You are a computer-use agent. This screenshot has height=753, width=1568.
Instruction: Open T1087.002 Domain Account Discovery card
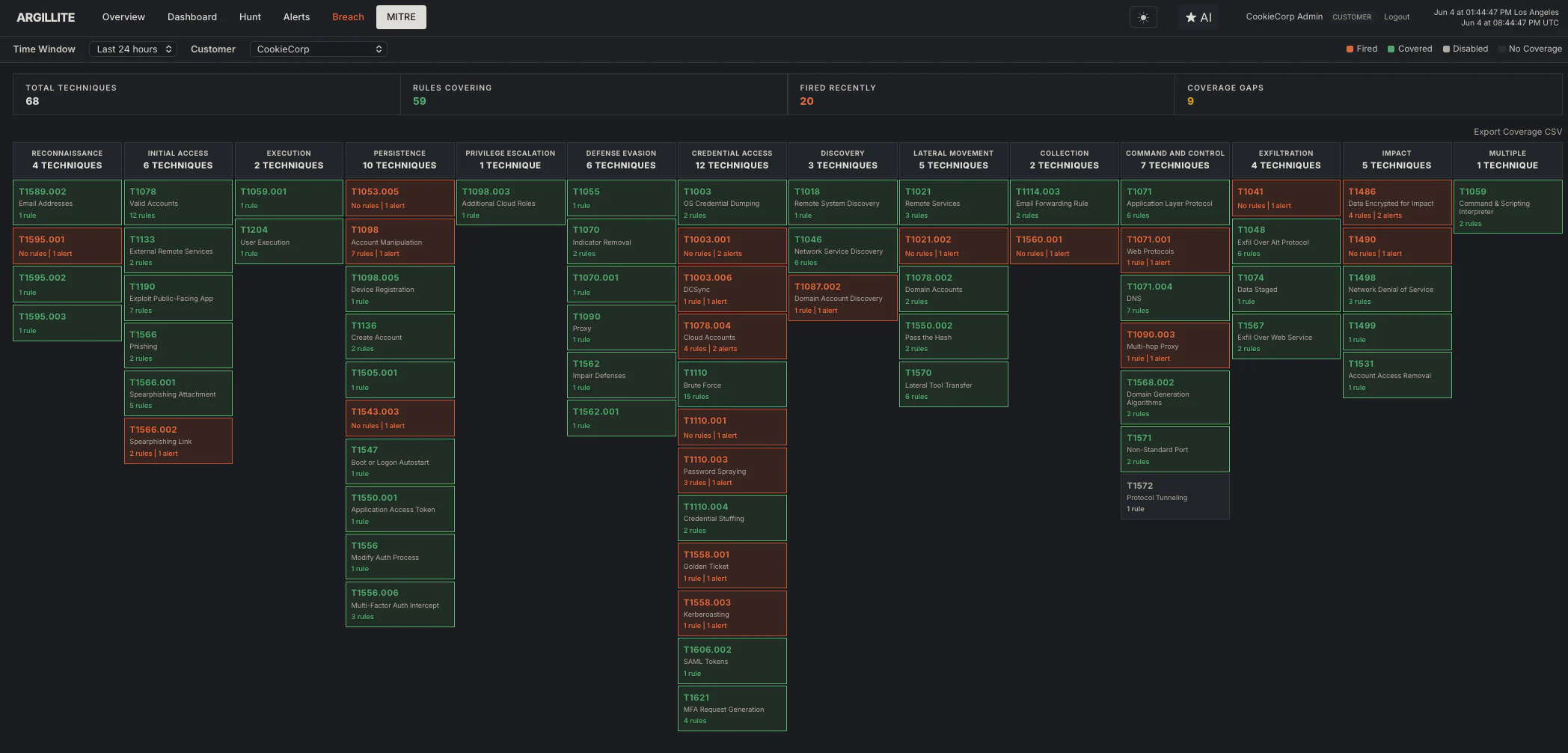pos(842,298)
